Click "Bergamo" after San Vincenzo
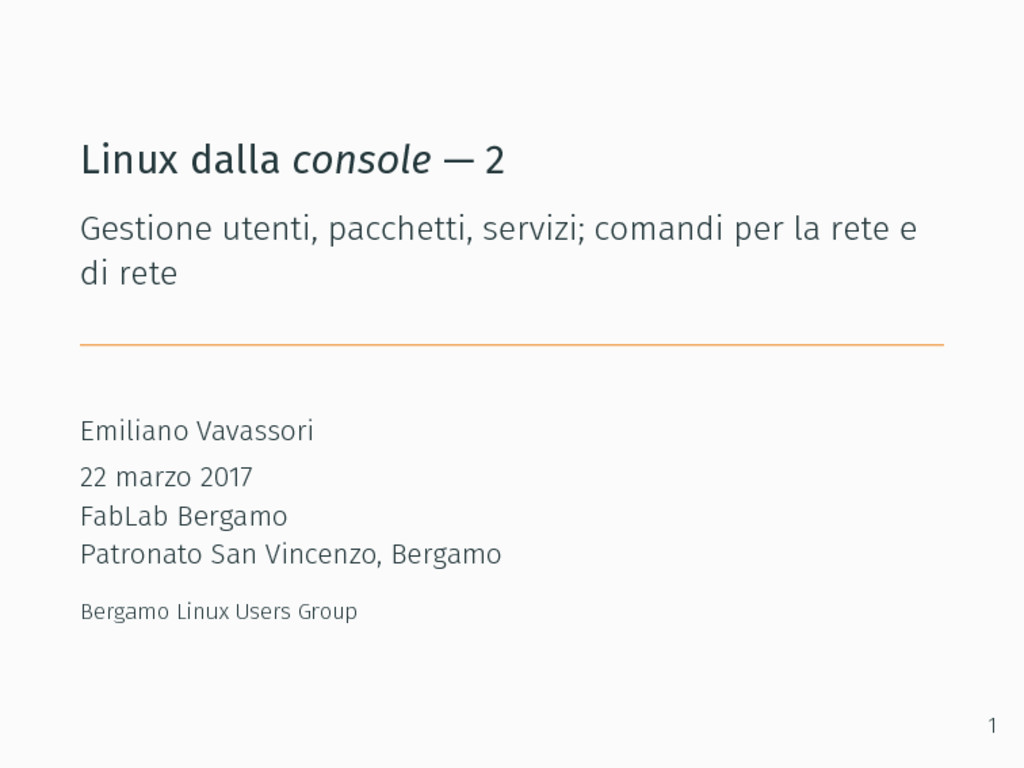 tap(446, 556)
